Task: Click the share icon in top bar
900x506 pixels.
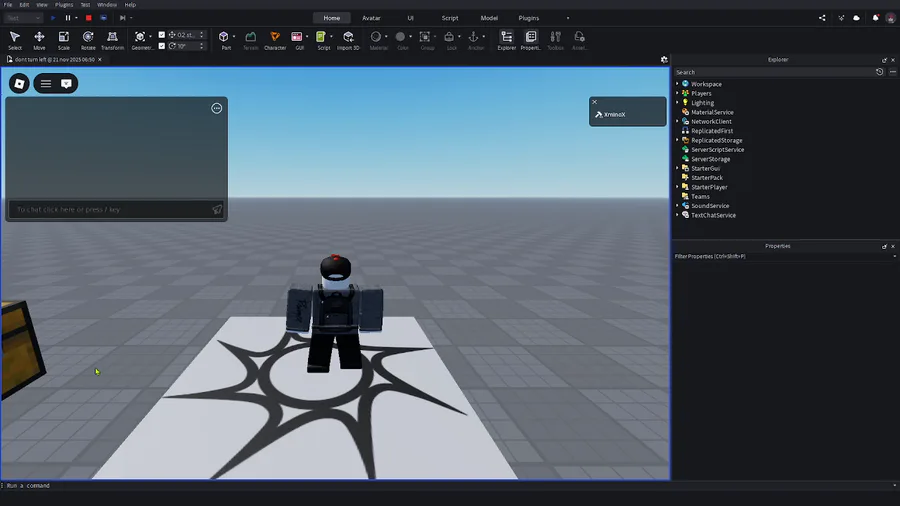Action: [822, 18]
